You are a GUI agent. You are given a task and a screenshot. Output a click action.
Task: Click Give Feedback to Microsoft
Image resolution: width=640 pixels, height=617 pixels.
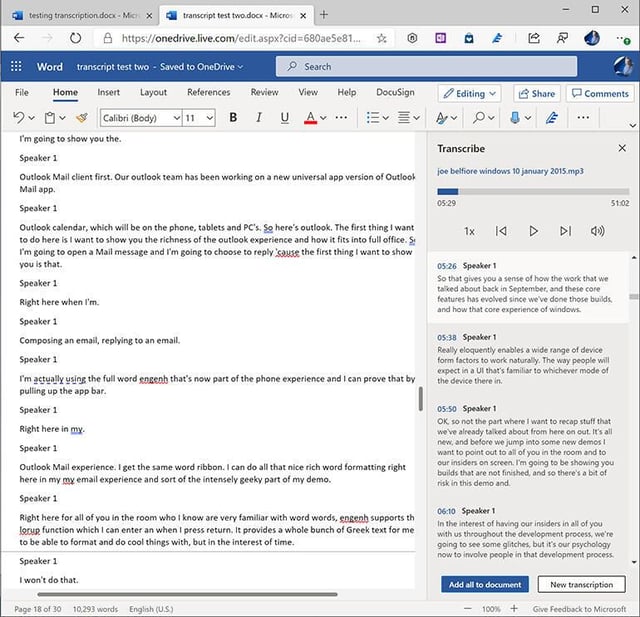coord(579,609)
